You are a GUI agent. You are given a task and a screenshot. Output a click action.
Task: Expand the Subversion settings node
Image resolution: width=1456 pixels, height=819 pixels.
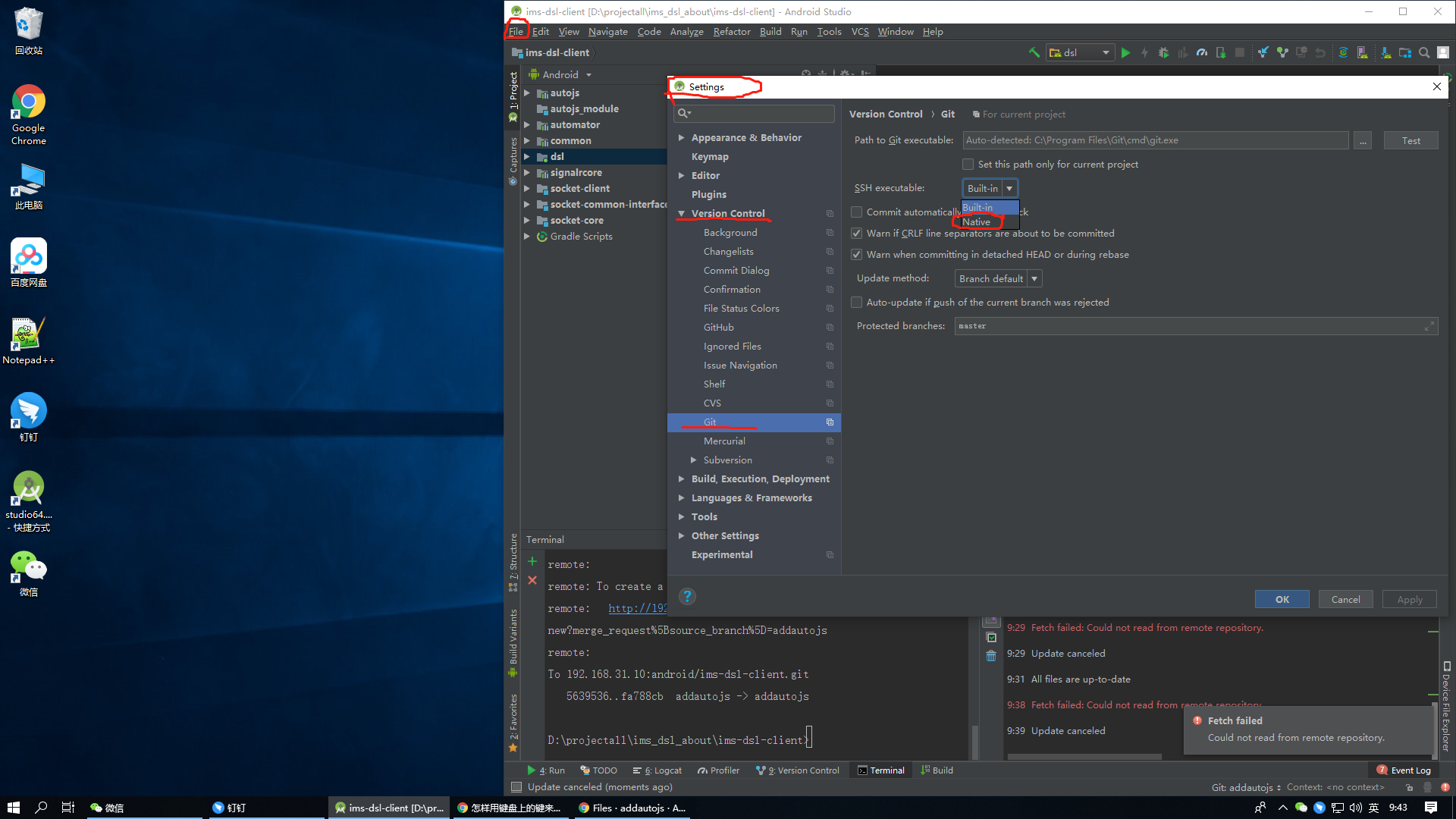pos(693,460)
